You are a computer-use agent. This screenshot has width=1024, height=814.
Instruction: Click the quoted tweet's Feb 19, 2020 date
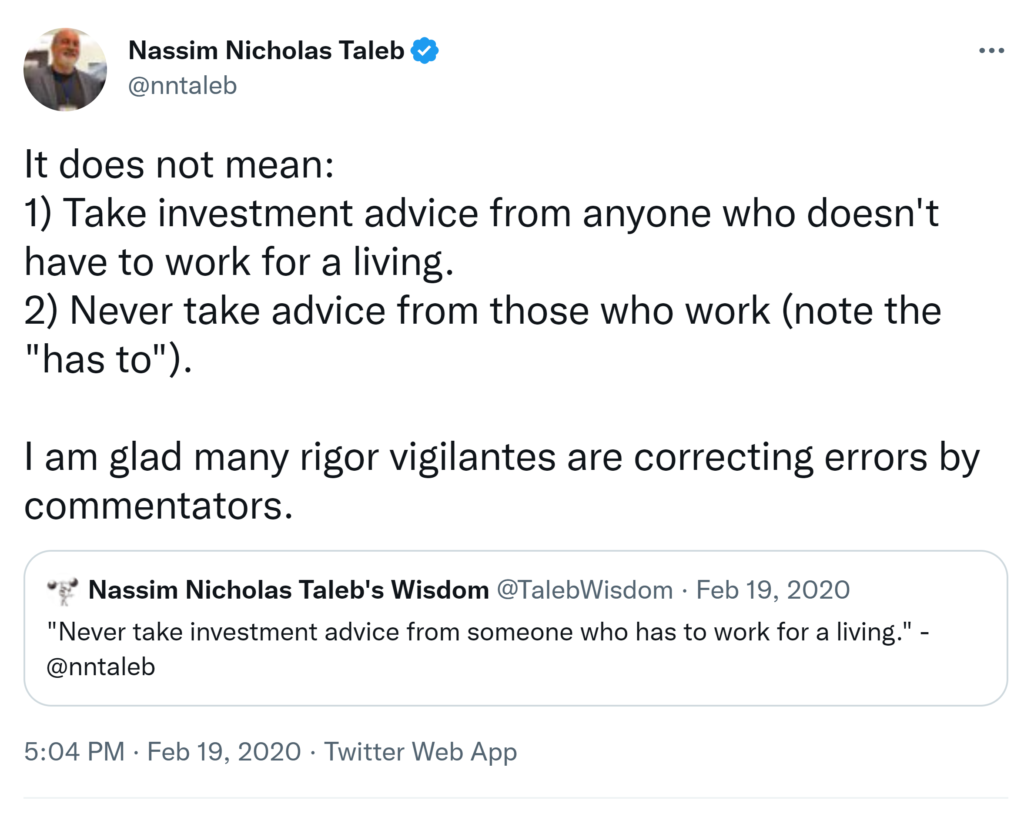coord(772,590)
